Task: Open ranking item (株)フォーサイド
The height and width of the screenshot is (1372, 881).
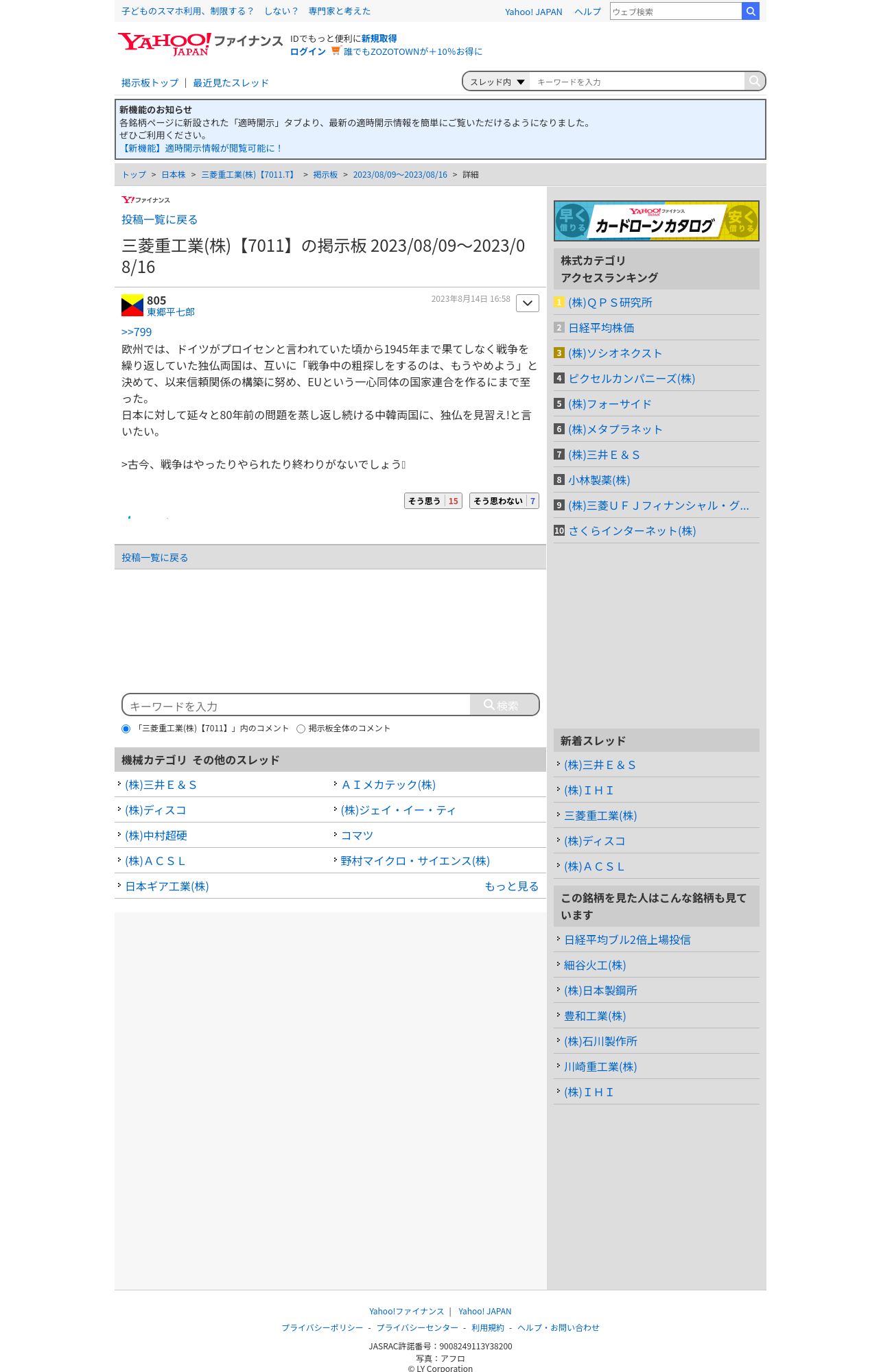Action: point(609,404)
